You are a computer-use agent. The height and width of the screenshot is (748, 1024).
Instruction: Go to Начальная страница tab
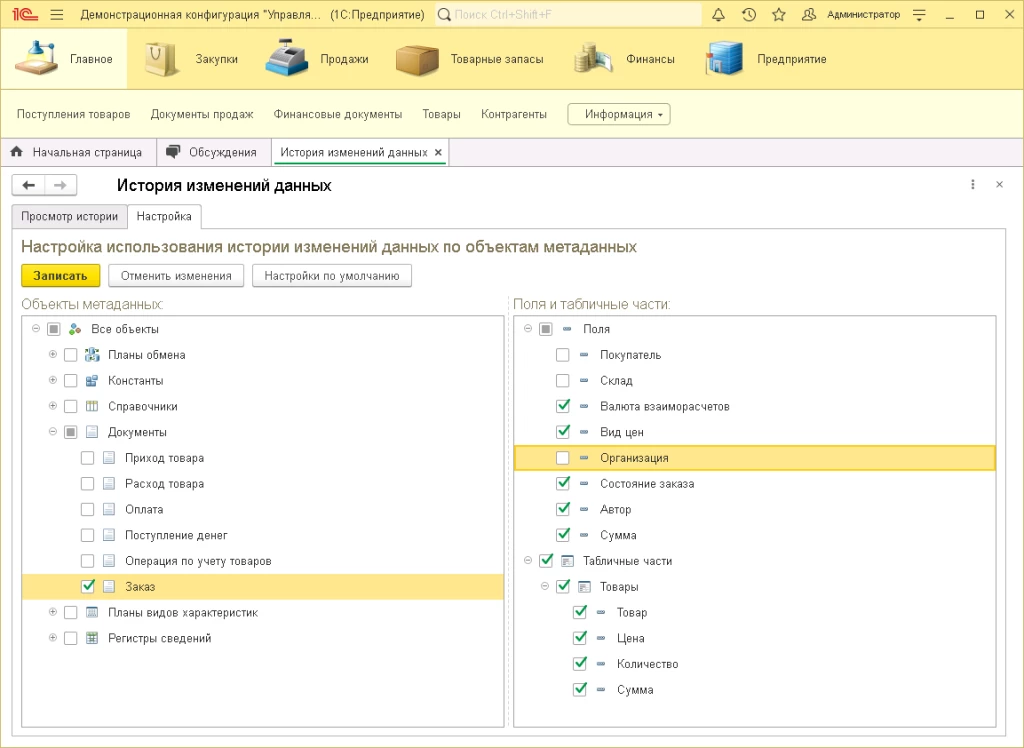(77, 152)
